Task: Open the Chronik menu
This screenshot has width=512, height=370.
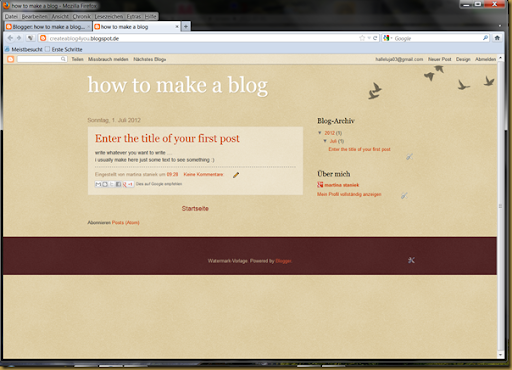Action: point(82,16)
